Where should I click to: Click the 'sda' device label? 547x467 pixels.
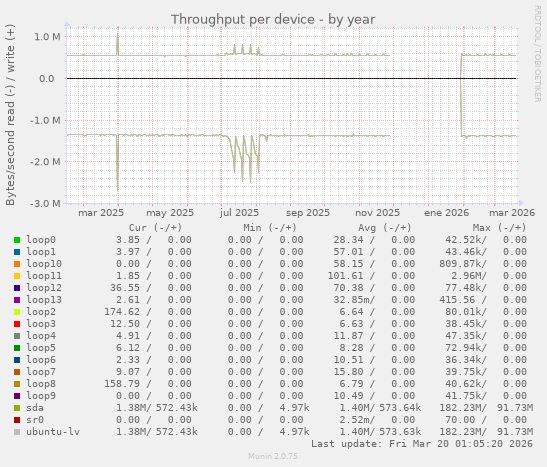pyautogui.click(x=35, y=407)
